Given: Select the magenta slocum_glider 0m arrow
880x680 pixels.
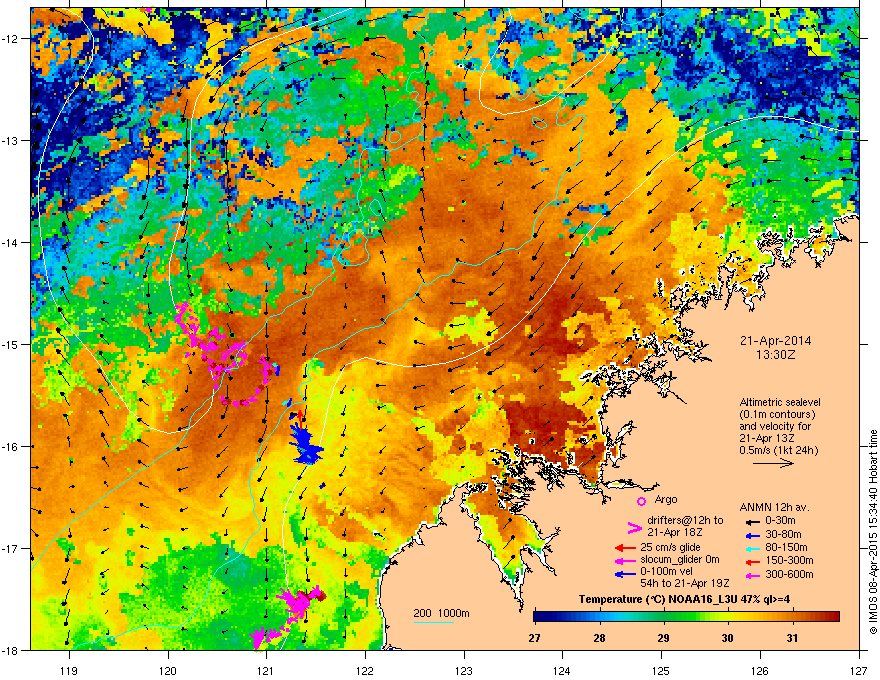Looking at the screenshot, I should [625, 561].
